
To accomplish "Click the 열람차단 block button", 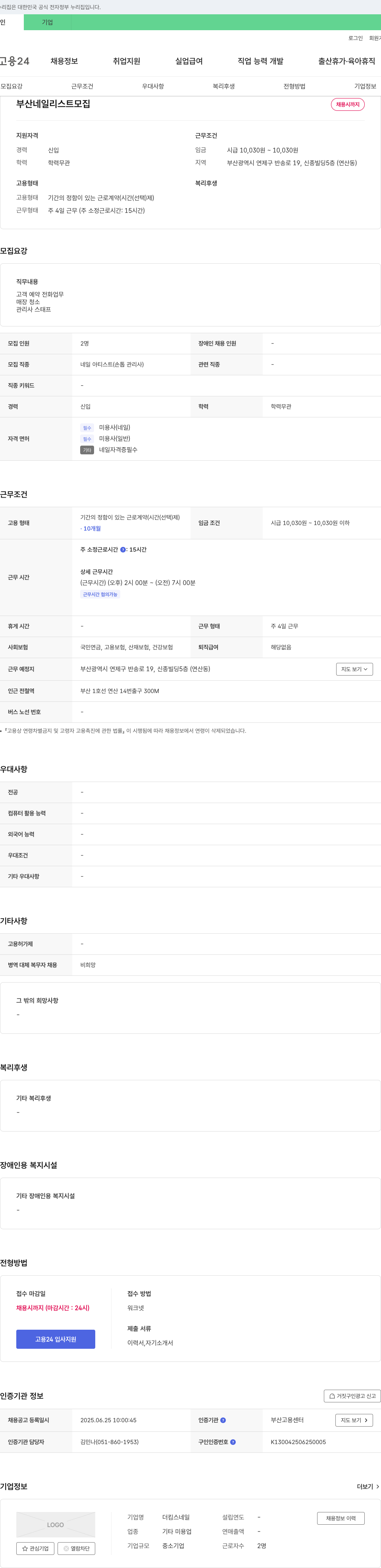I will (x=76, y=1548).
